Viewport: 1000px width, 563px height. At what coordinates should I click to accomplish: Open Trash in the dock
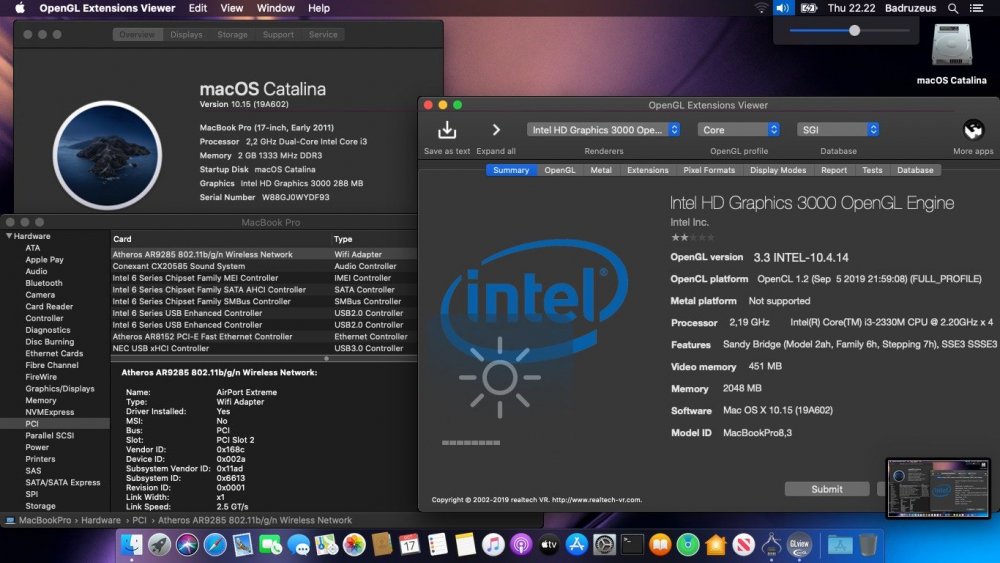[x=868, y=545]
